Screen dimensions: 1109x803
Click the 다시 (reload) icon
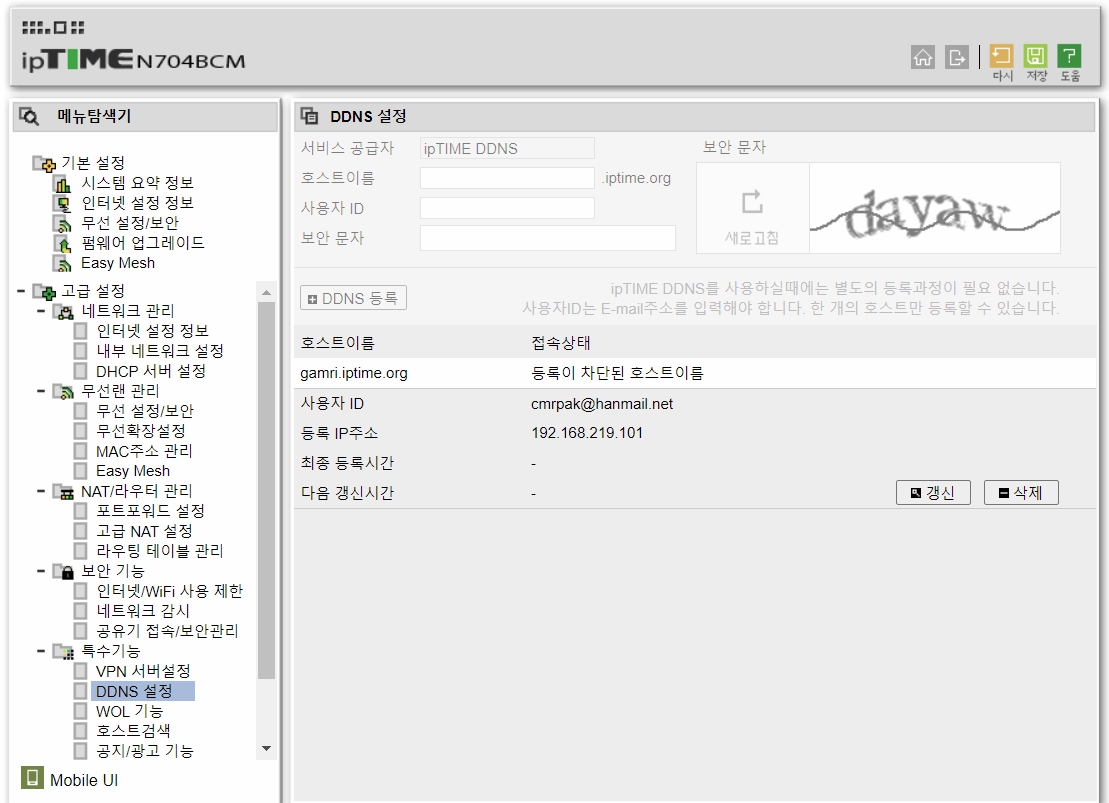[1001, 56]
